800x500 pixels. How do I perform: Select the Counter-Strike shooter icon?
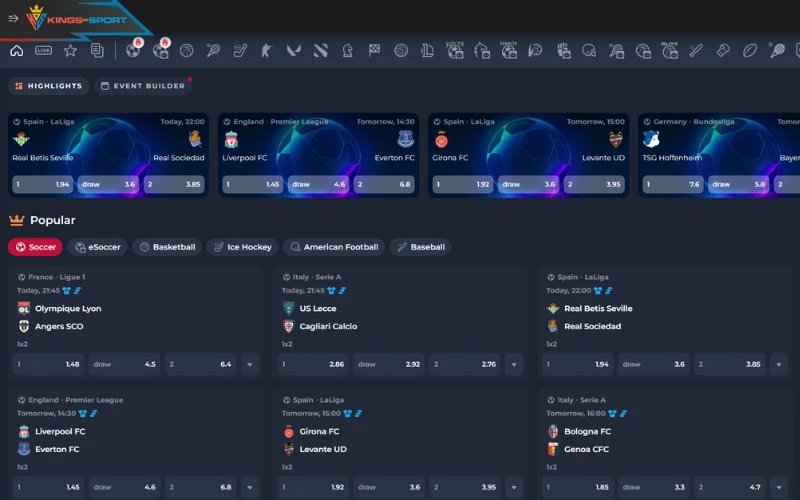point(267,51)
